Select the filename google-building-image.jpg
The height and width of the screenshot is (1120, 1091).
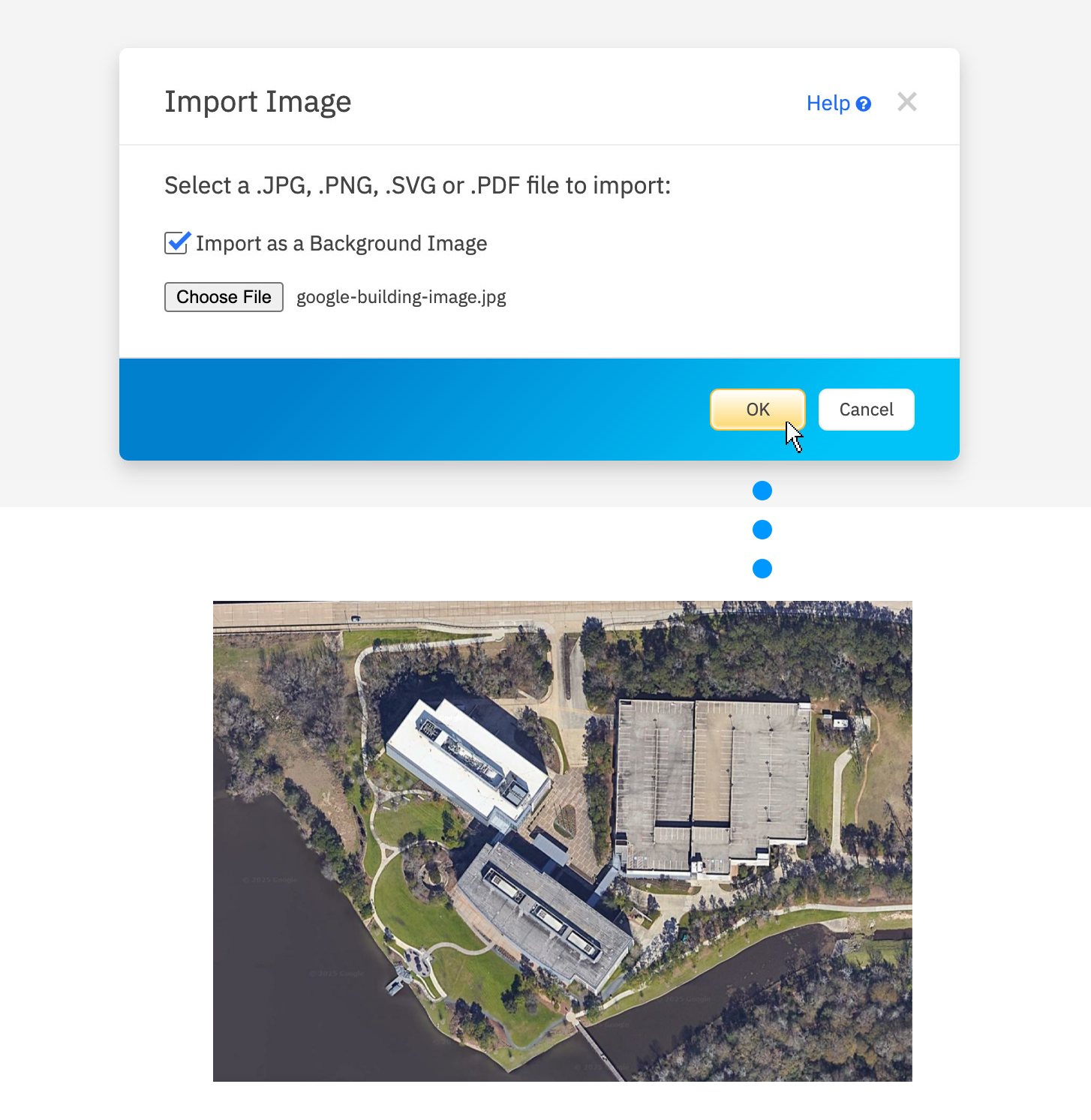coord(401,297)
